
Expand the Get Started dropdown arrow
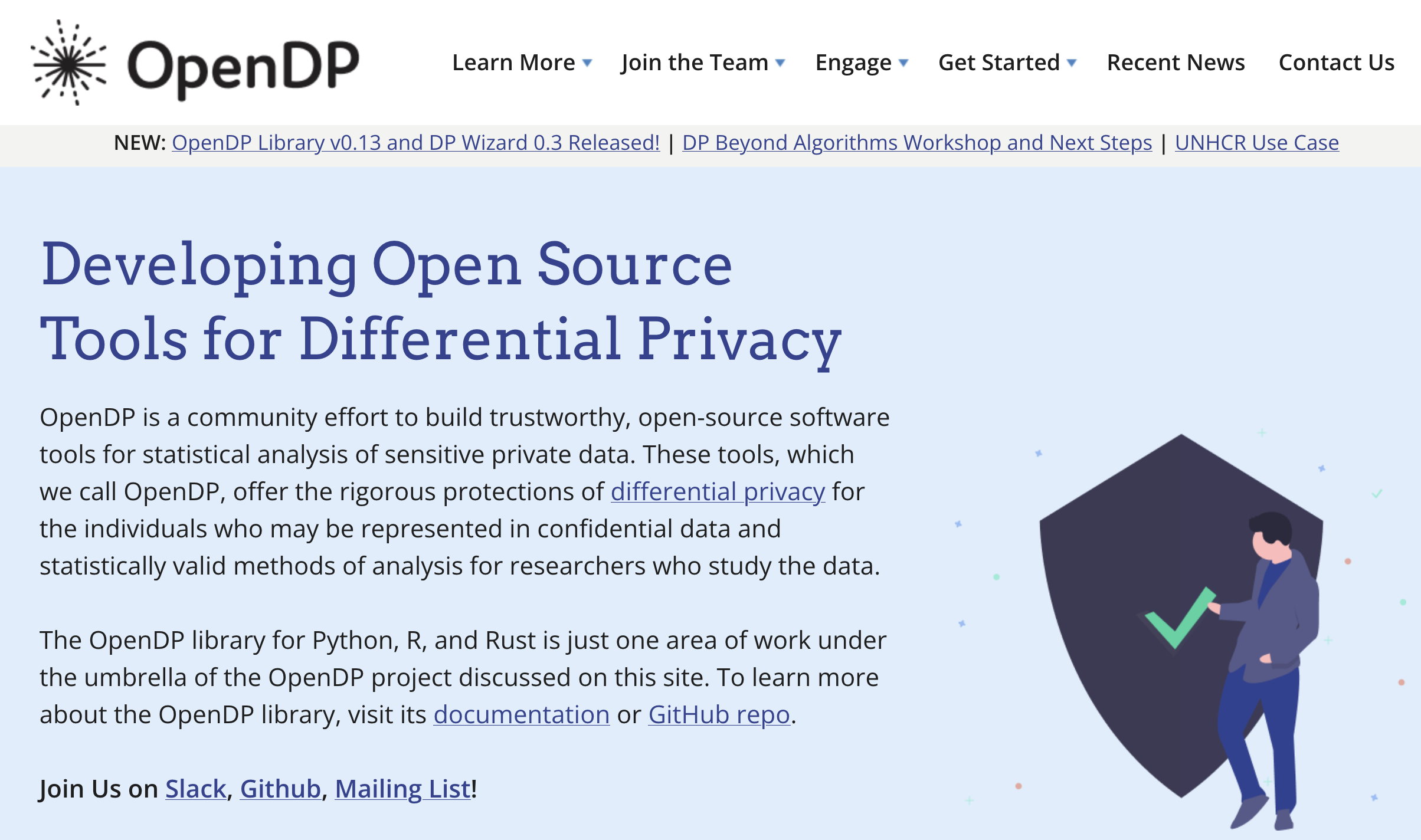[1072, 63]
